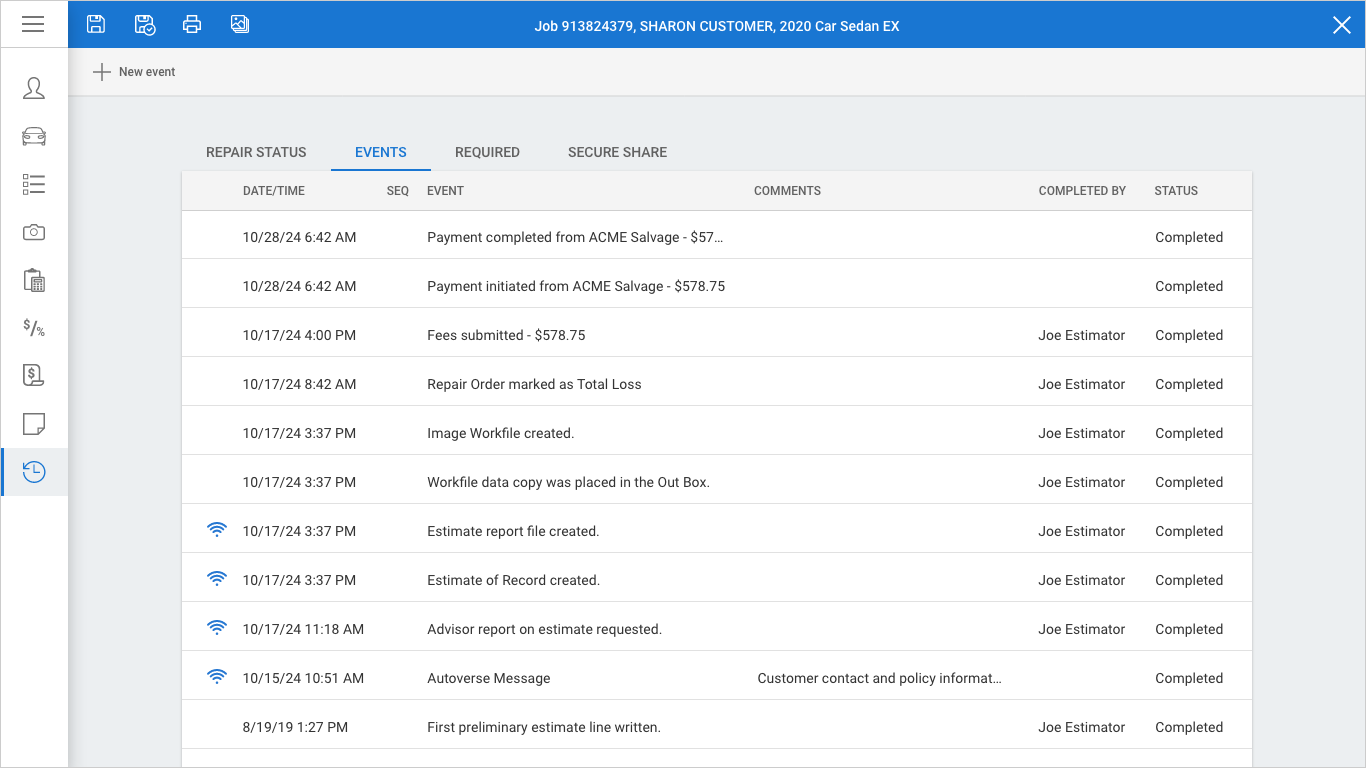
Task: Click the Print icon
Action: (192, 24)
